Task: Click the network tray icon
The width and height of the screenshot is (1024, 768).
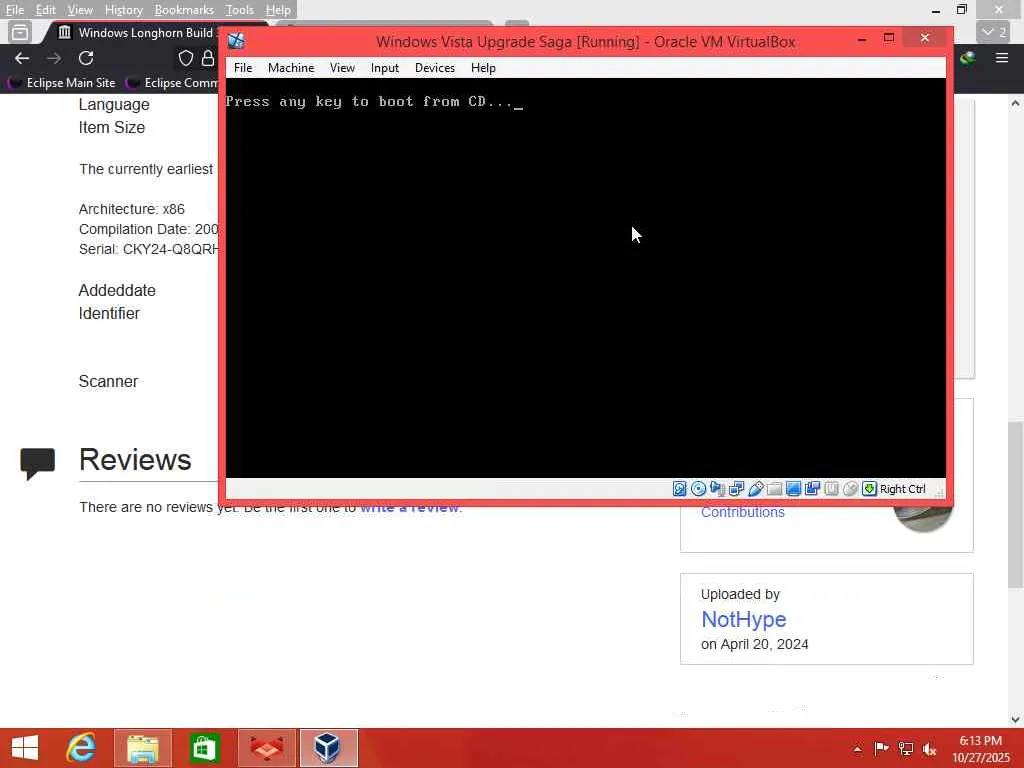Action: coord(906,748)
